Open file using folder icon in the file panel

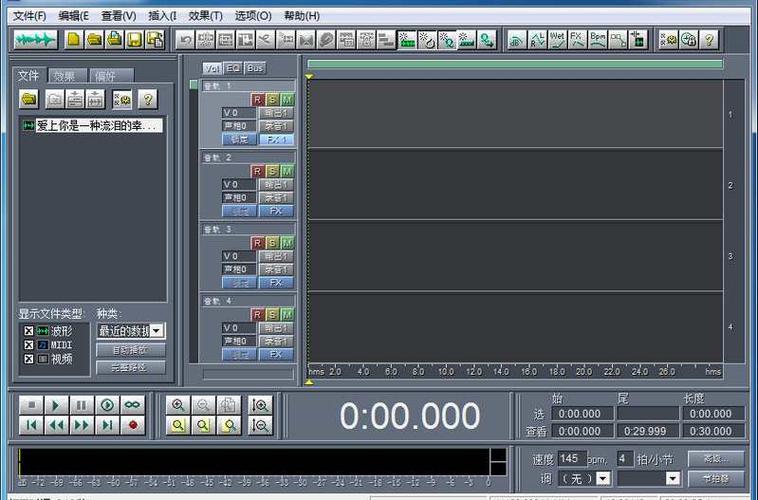pos(29,99)
